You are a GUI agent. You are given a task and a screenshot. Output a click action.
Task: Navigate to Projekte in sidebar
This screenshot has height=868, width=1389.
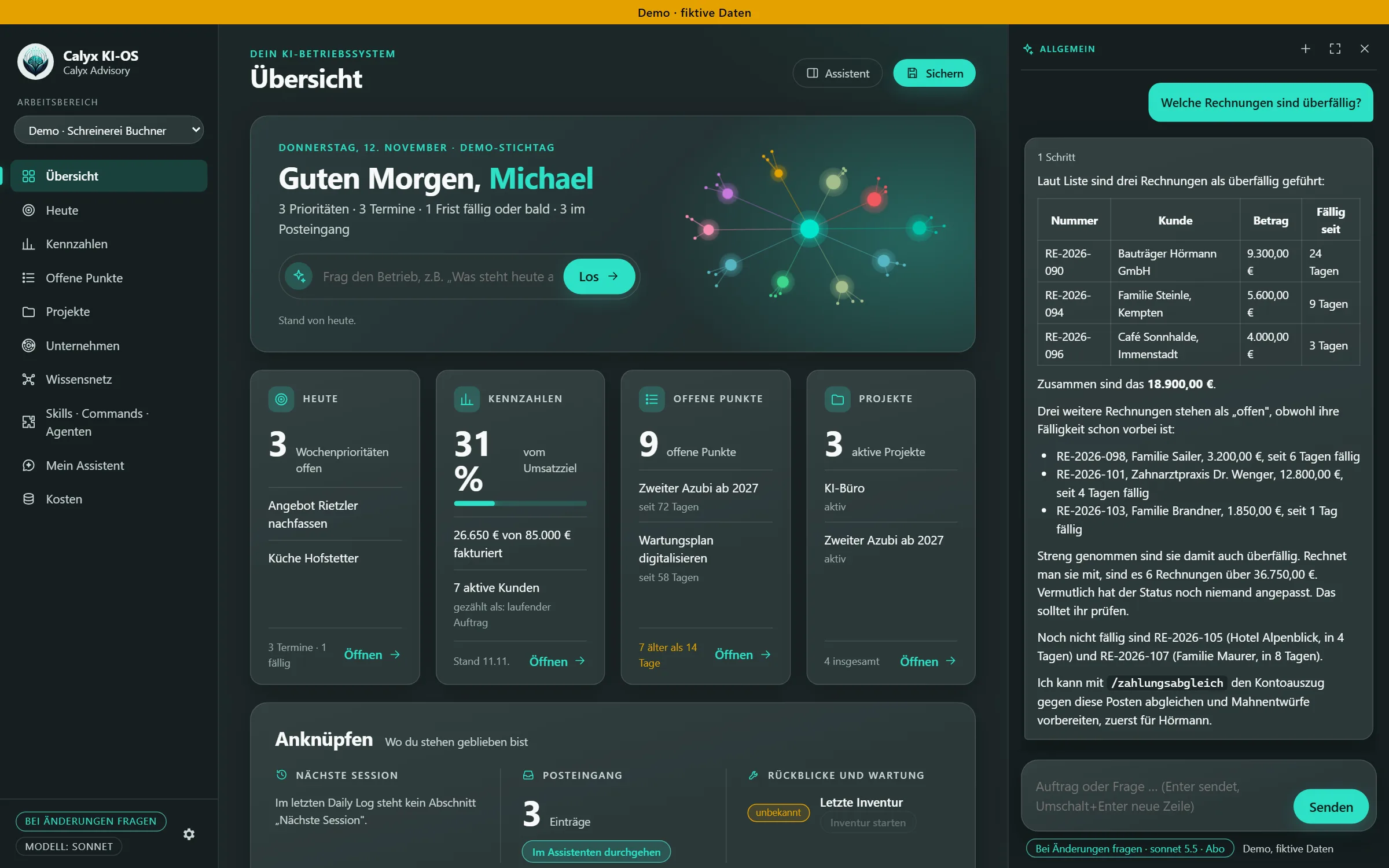click(109, 311)
